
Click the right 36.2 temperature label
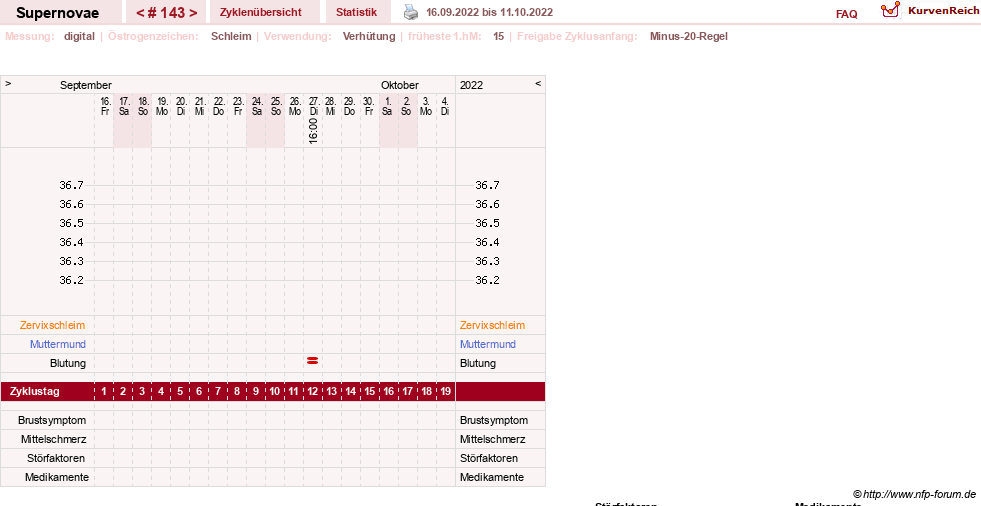click(x=487, y=280)
